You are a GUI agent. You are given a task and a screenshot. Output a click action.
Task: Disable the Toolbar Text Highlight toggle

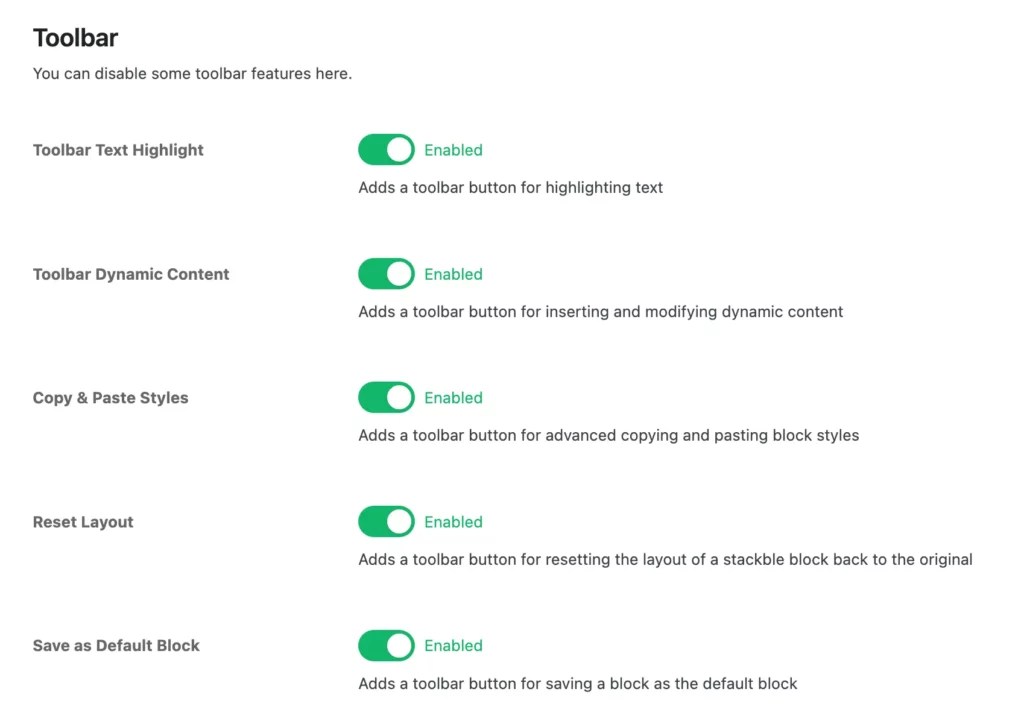[386, 150]
